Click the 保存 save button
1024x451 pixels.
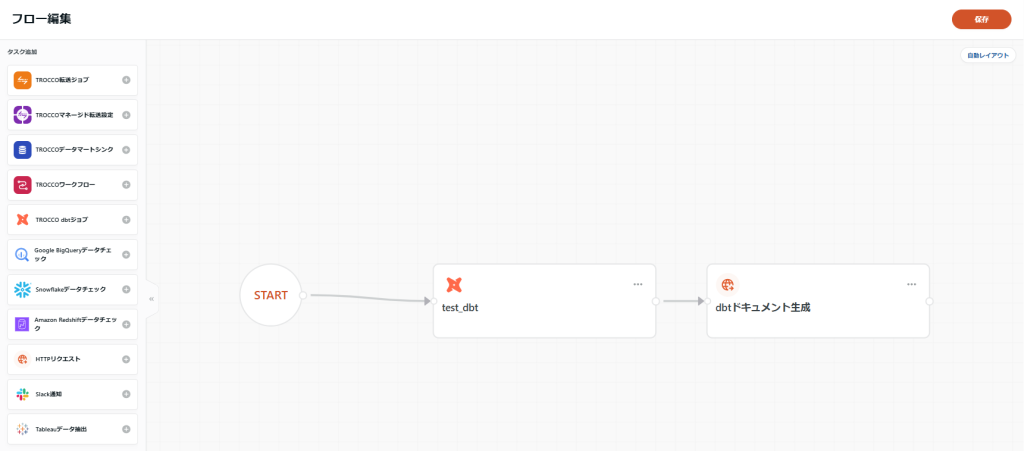click(x=982, y=20)
